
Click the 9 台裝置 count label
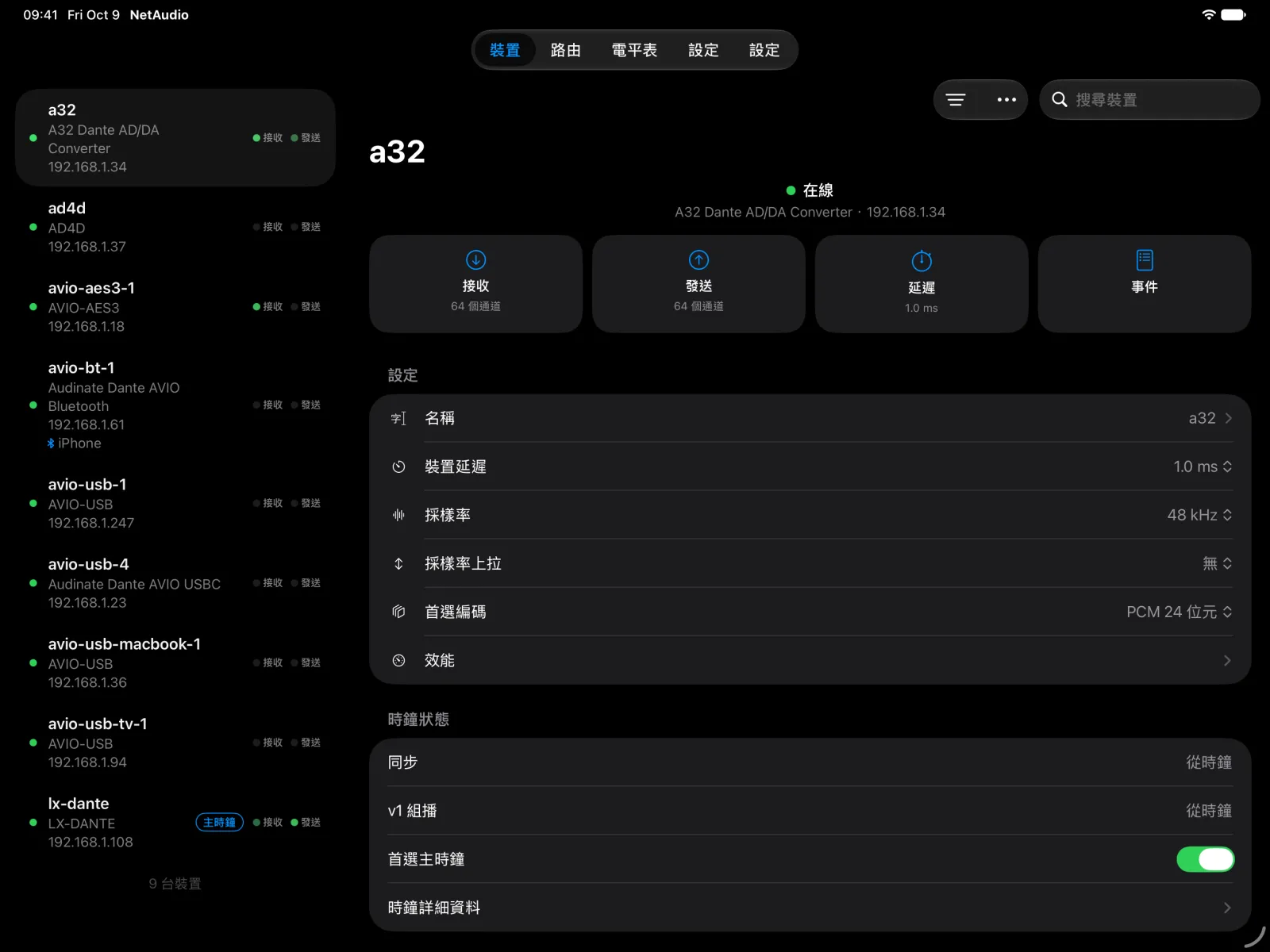click(x=175, y=884)
